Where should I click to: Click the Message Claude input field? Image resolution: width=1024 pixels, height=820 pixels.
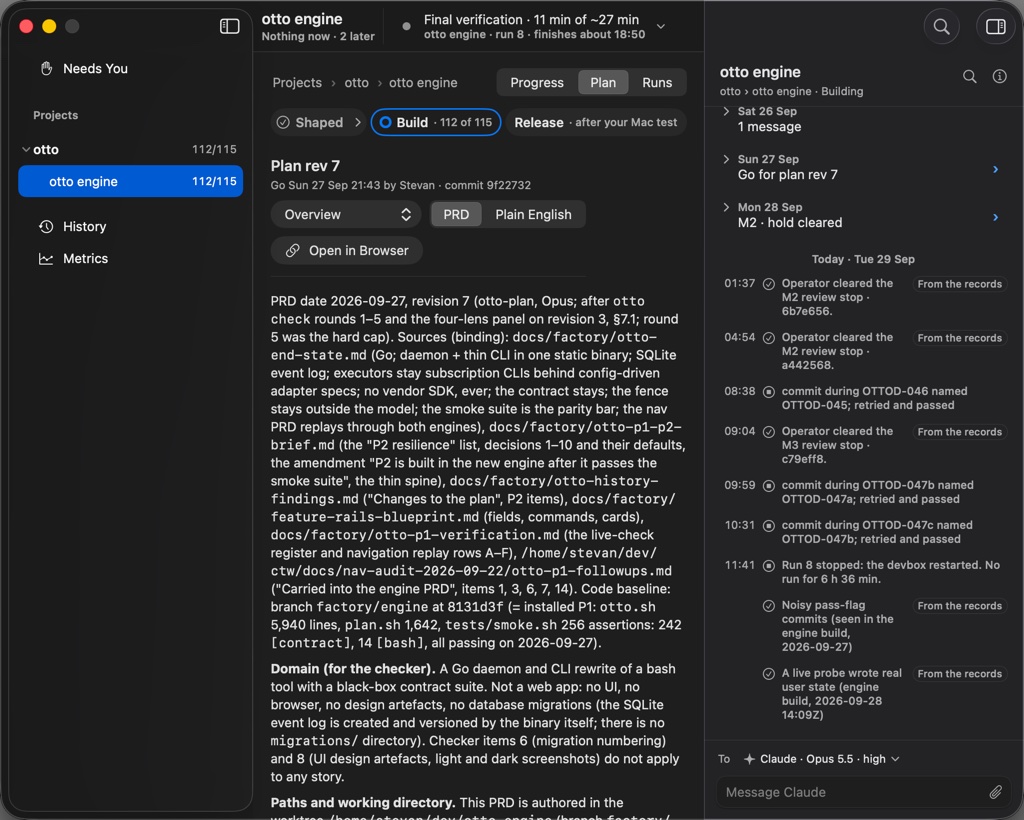[x=864, y=792]
